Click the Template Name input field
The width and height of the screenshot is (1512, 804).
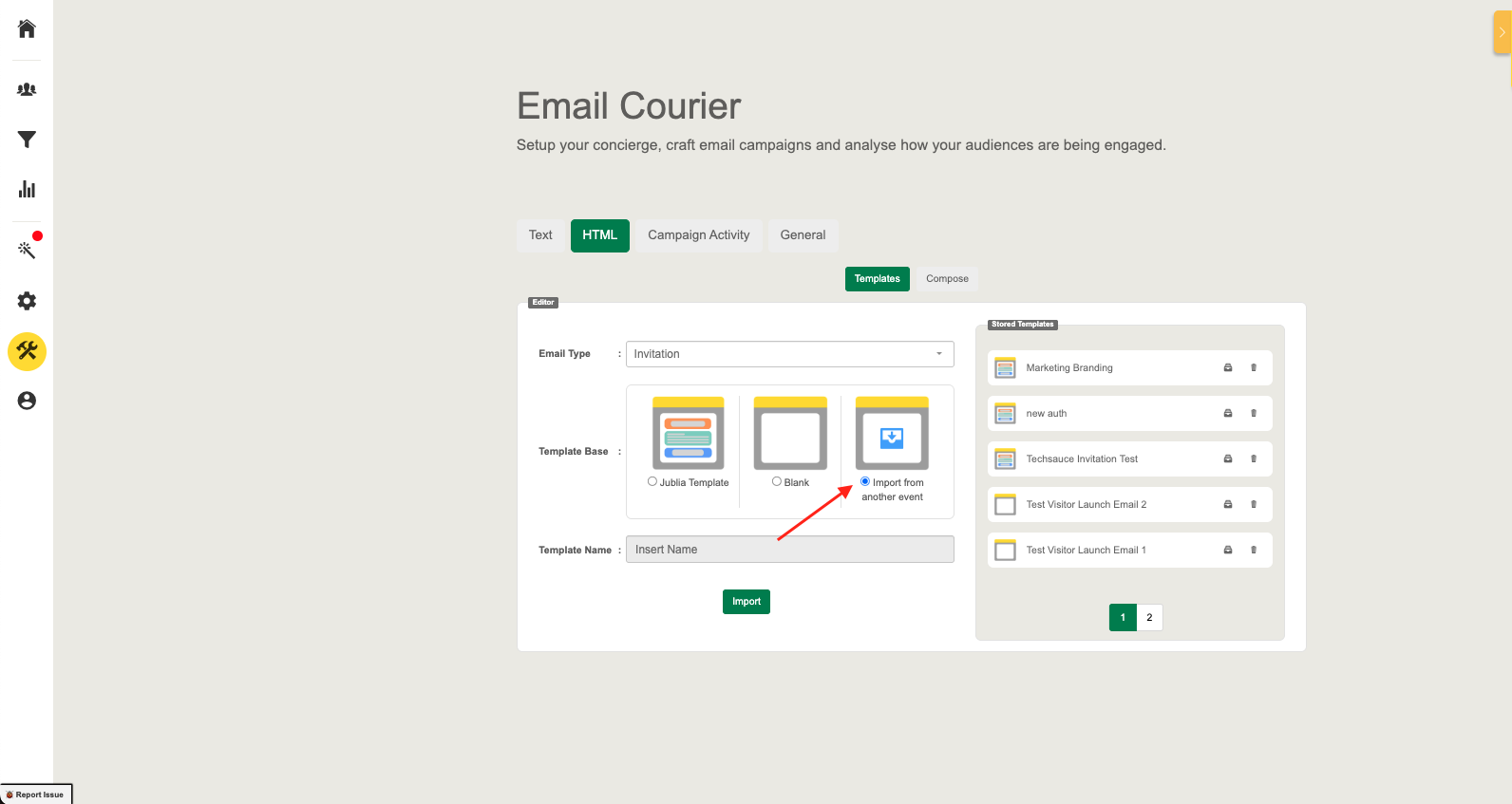790,550
